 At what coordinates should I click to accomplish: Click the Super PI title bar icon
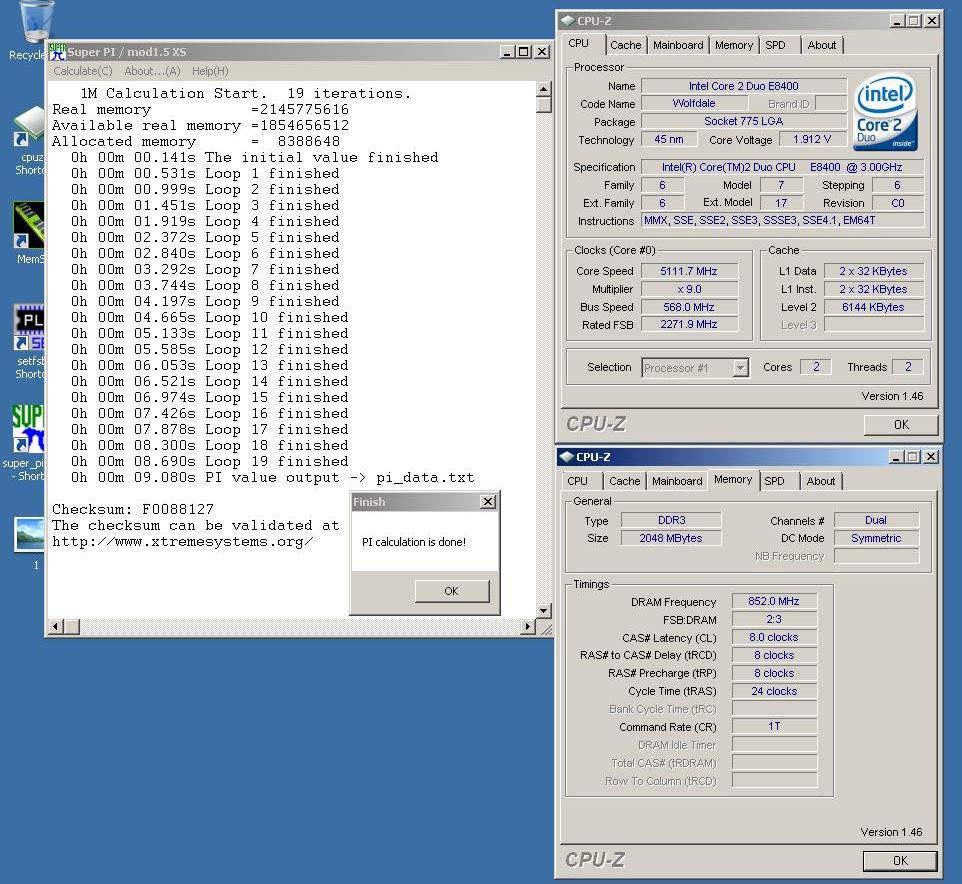click(57, 52)
